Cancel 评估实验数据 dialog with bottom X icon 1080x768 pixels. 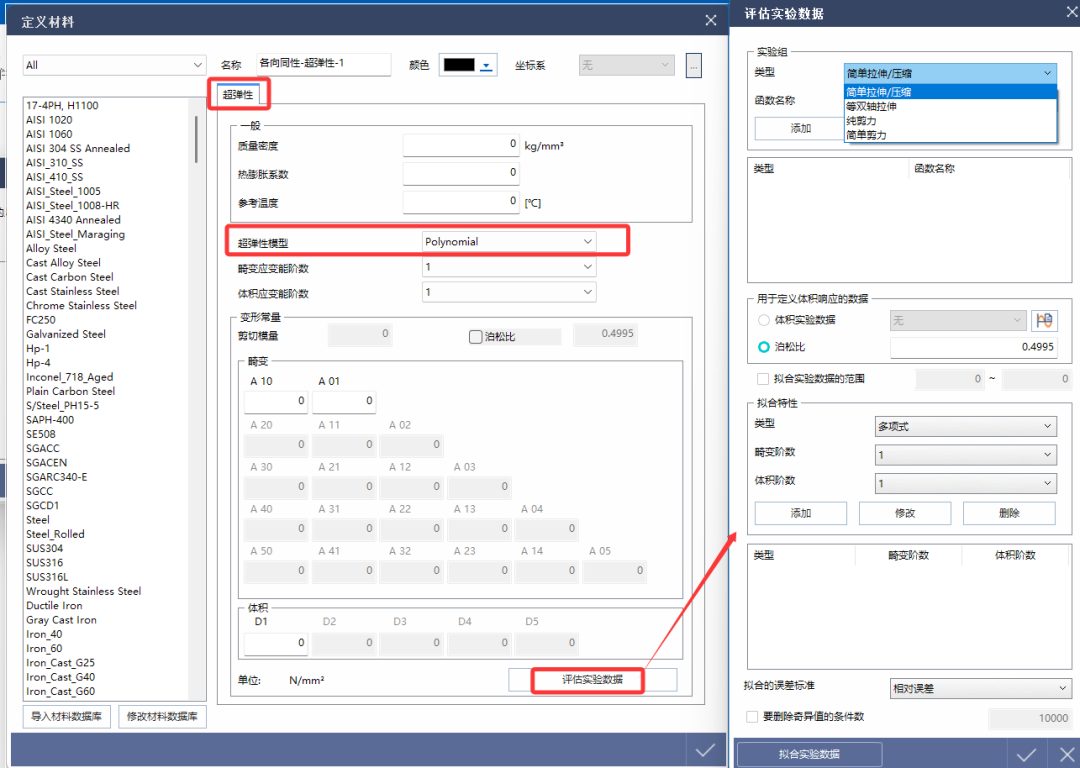[x=1062, y=754]
